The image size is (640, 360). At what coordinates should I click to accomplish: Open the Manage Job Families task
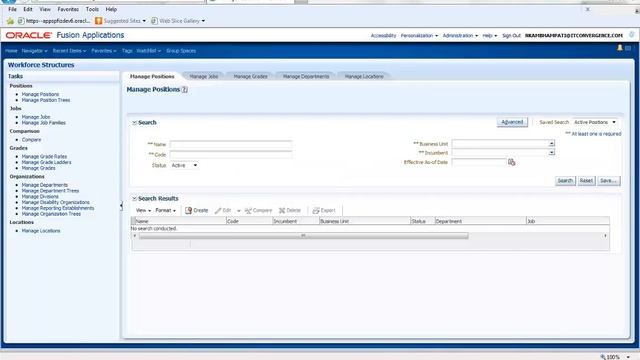44,123
